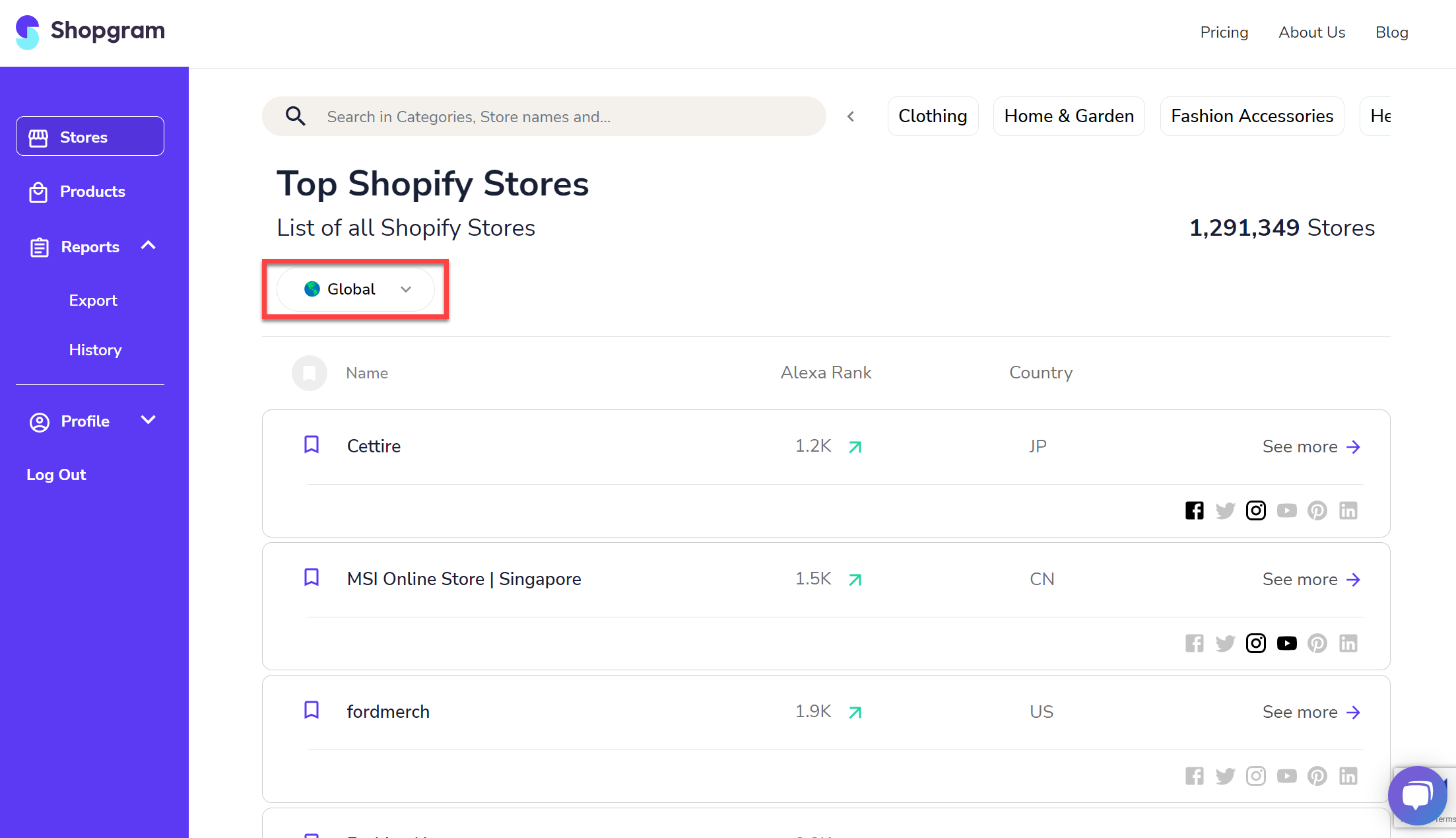Toggle the bookmark icon for fordmerch
The image size is (1456, 838).
point(311,710)
